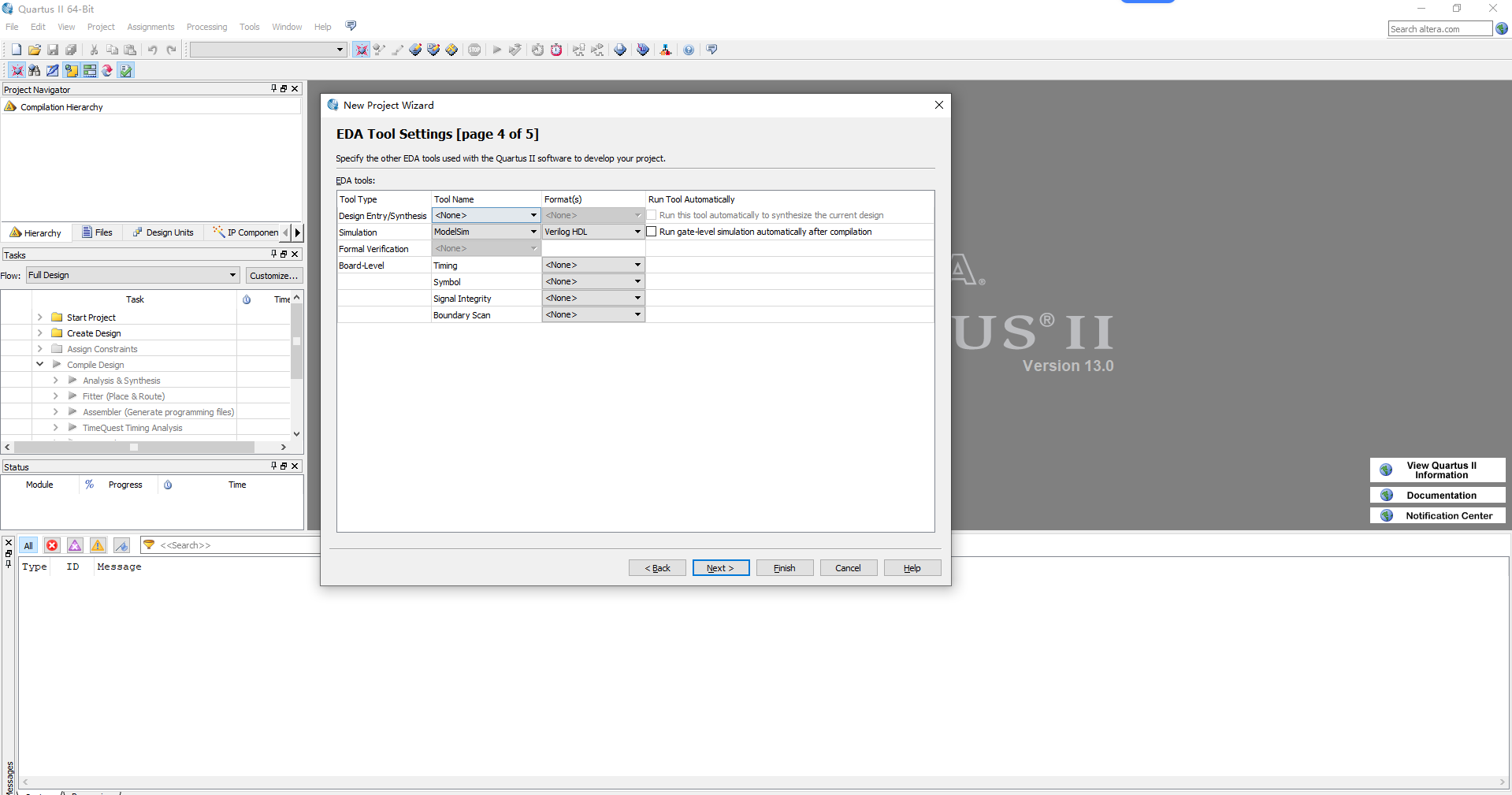Viewport: 1512px width, 795px height.
Task: Select the Analysis & Synthesis task
Action: (x=121, y=381)
